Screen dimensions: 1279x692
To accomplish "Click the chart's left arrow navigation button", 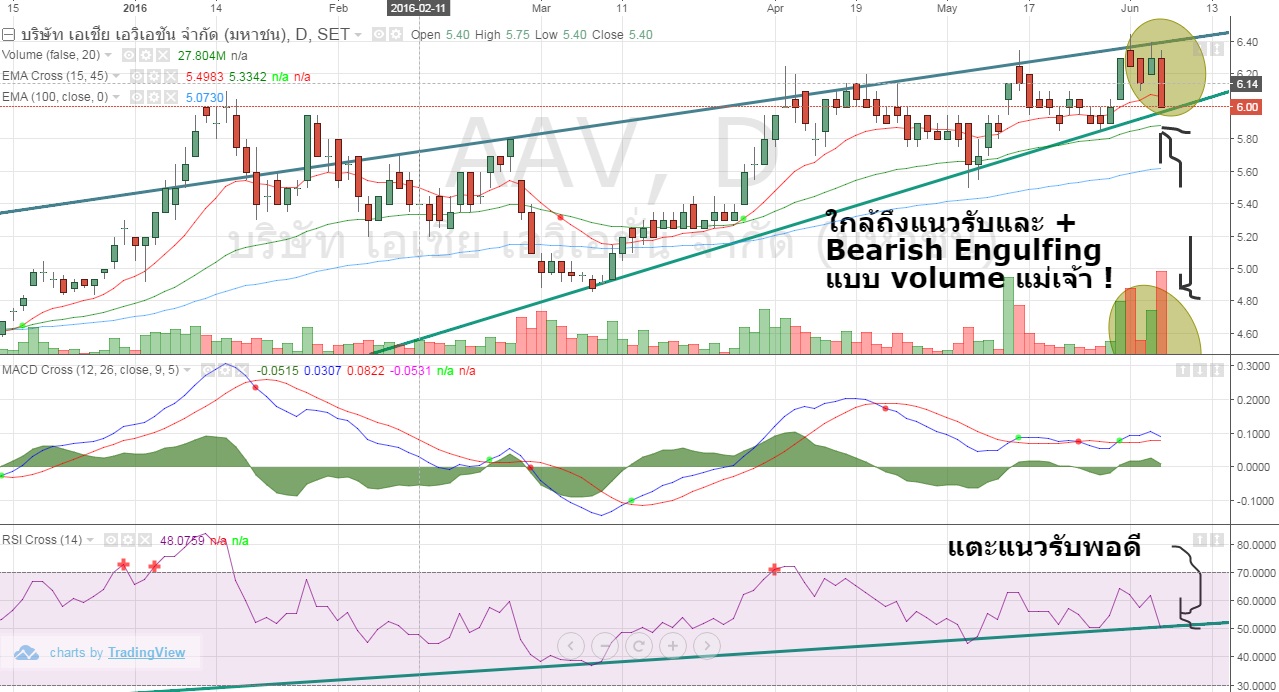I will (x=570, y=645).
